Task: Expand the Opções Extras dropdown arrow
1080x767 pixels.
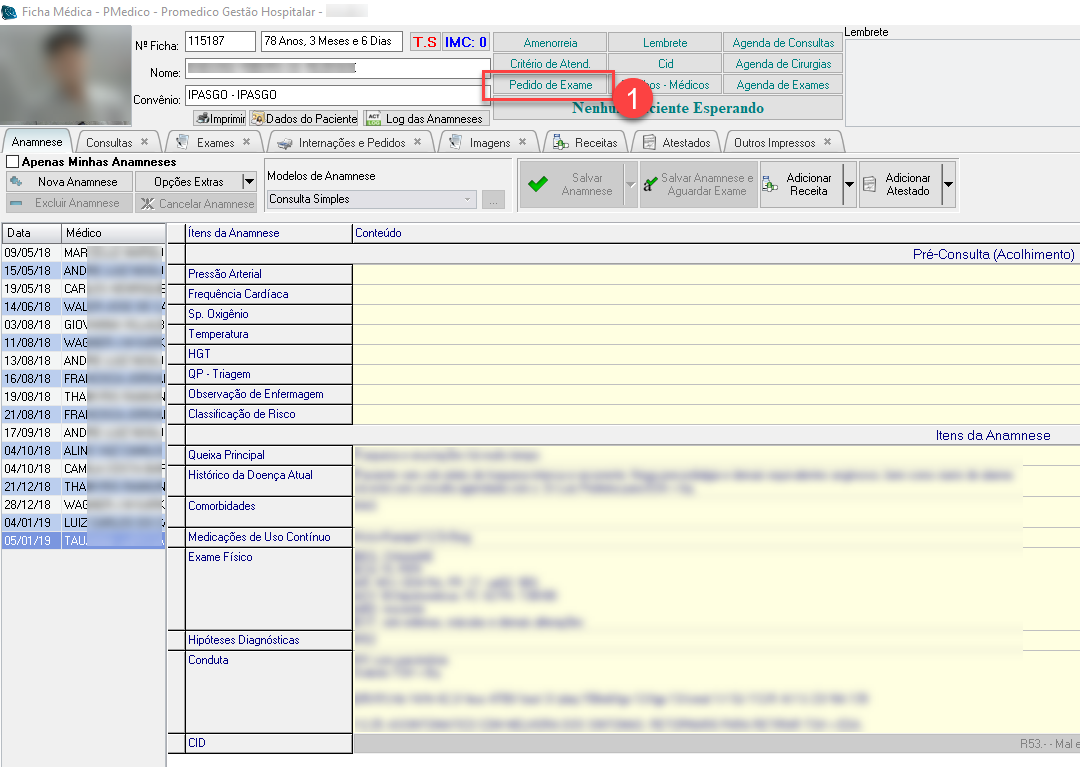Action: point(249,182)
